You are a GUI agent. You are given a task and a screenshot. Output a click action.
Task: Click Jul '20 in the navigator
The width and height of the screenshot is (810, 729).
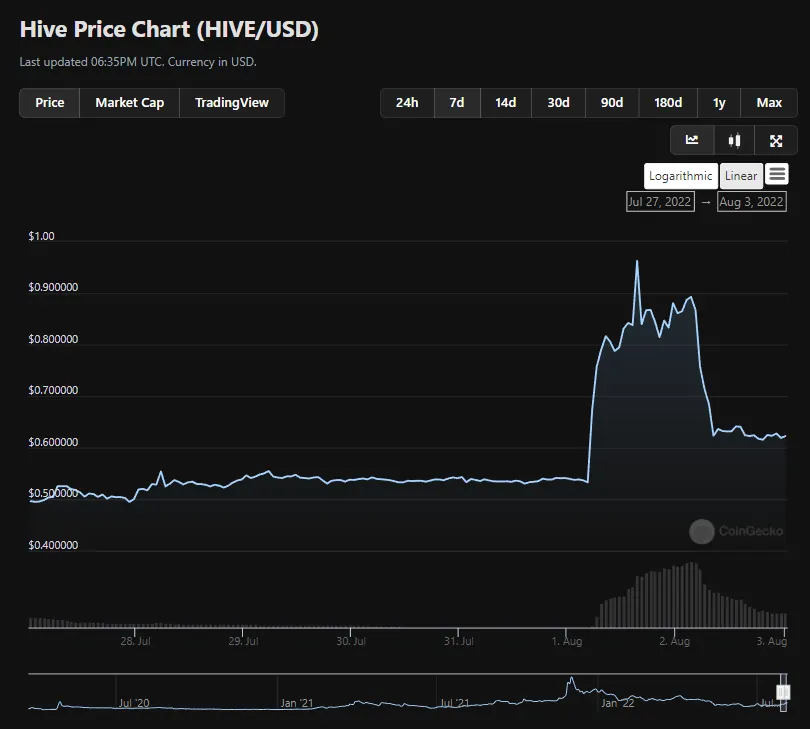click(134, 703)
